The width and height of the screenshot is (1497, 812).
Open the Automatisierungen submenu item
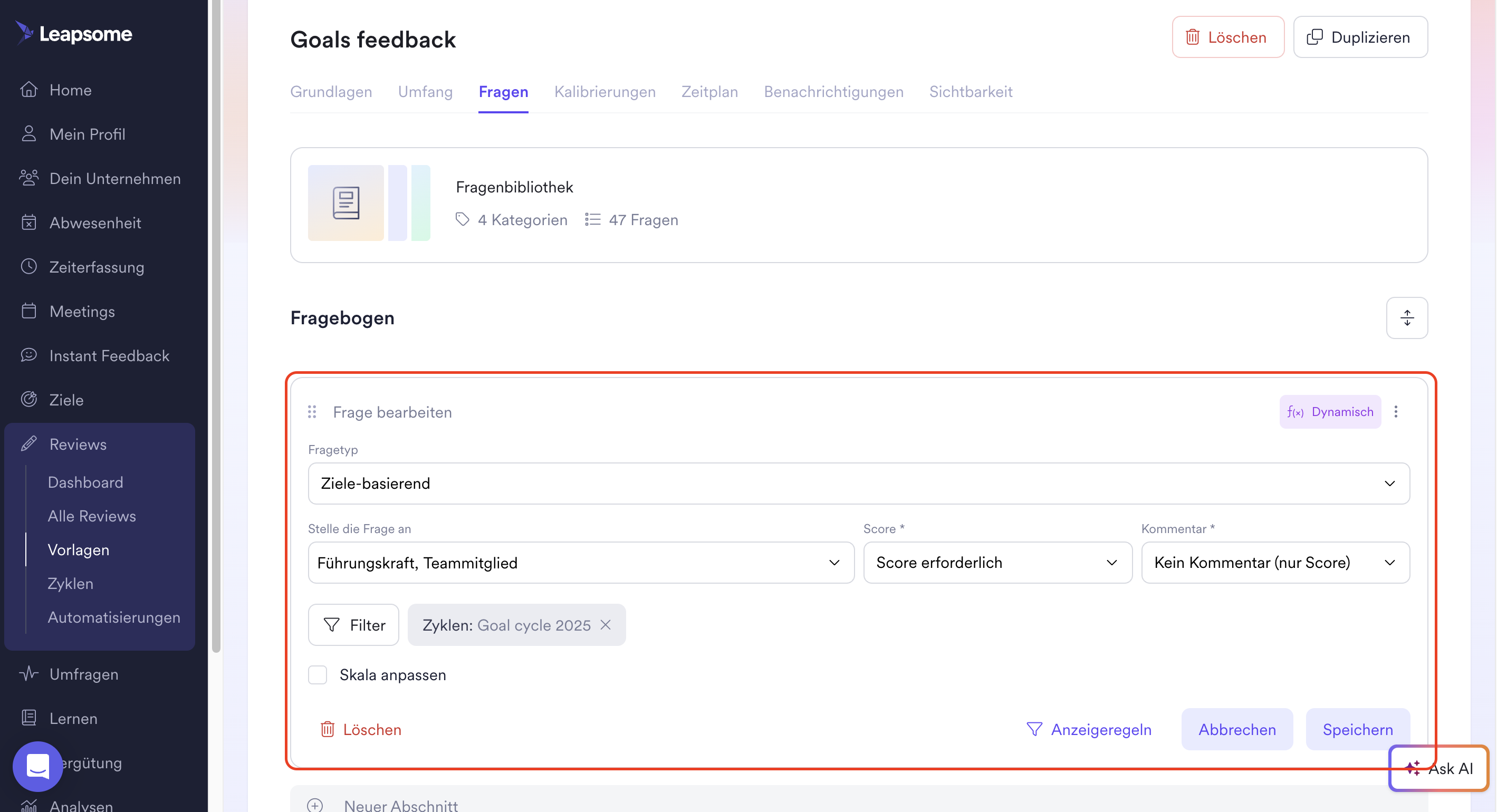(114, 617)
